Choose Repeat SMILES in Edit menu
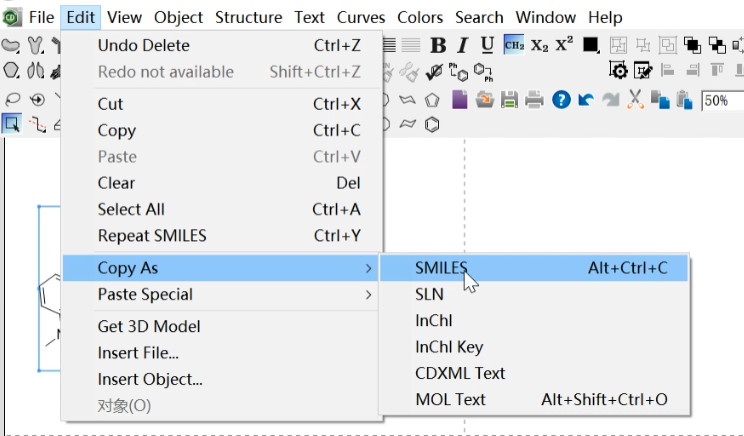 click(x=222, y=236)
